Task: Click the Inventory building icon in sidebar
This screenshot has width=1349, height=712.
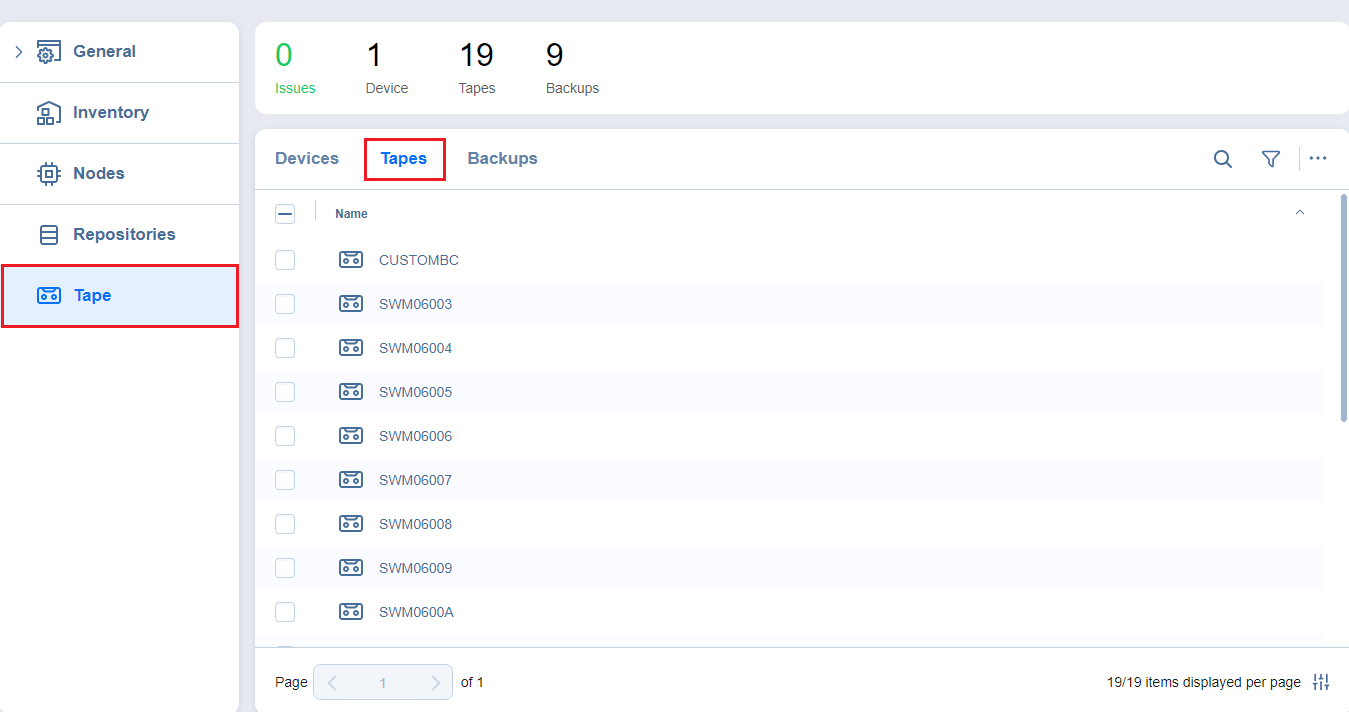Action: coord(48,113)
